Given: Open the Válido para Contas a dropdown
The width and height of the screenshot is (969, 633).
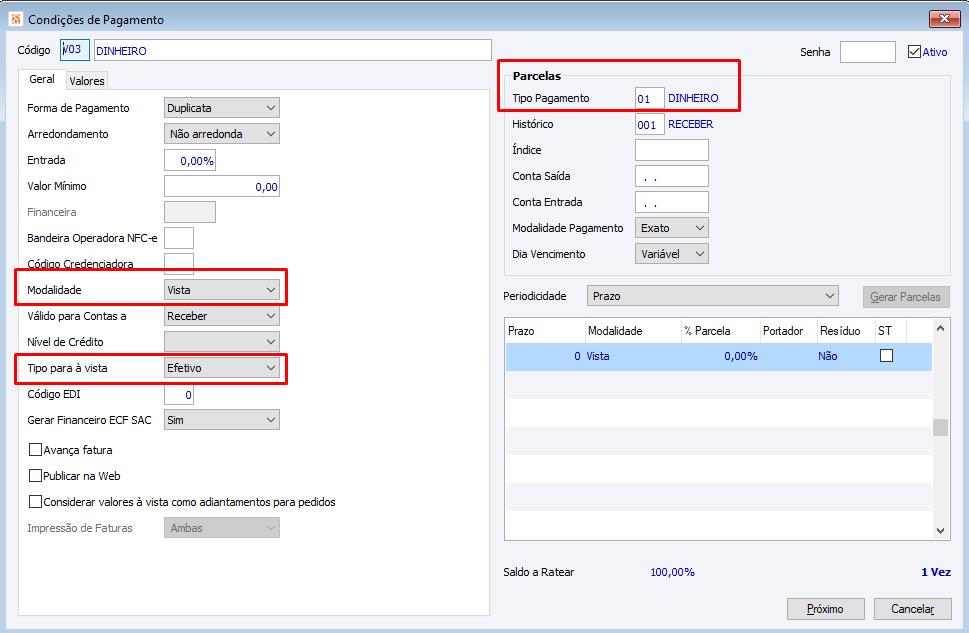Looking at the screenshot, I should point(222,316).
